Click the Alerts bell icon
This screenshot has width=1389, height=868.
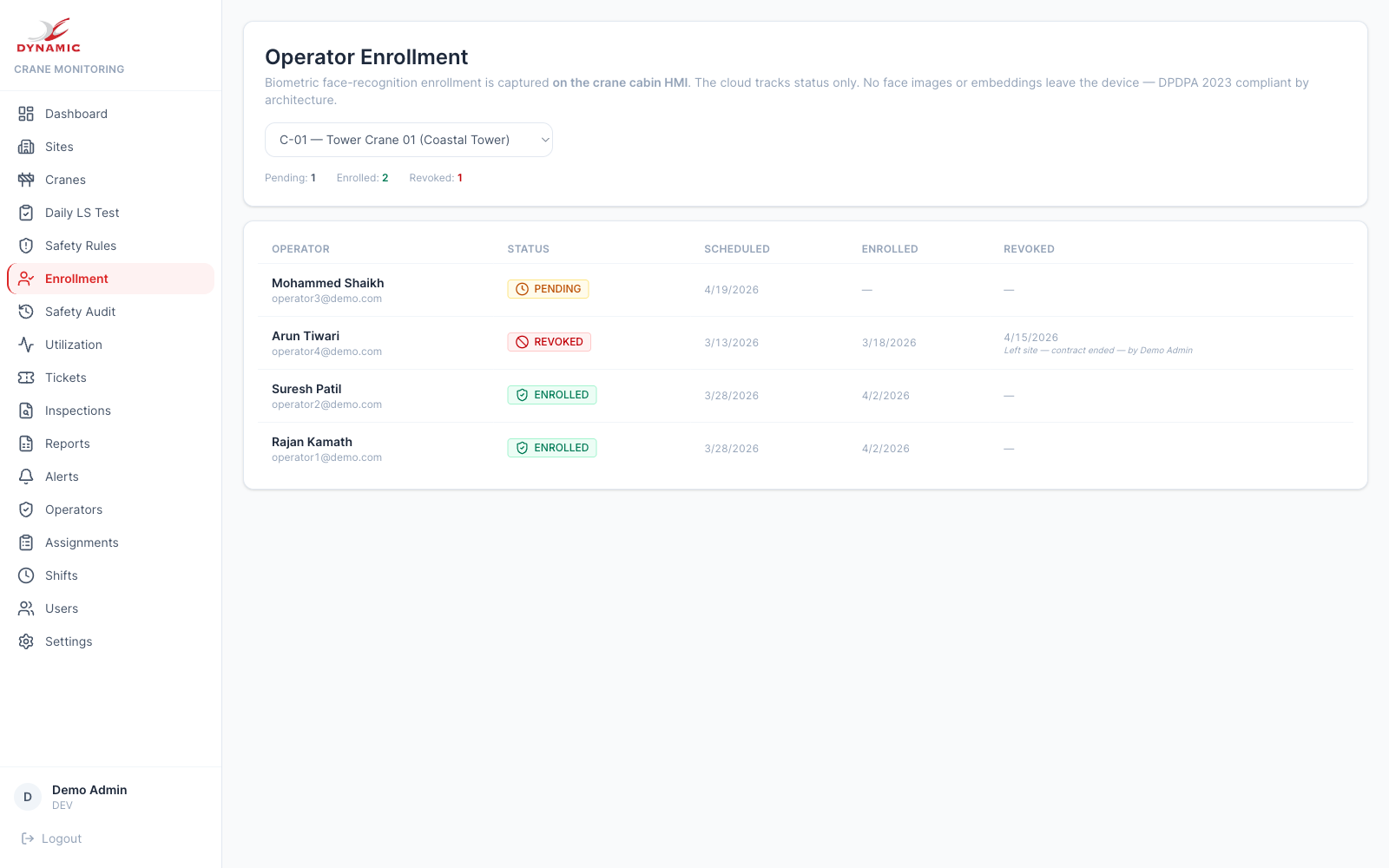[26, 477]
